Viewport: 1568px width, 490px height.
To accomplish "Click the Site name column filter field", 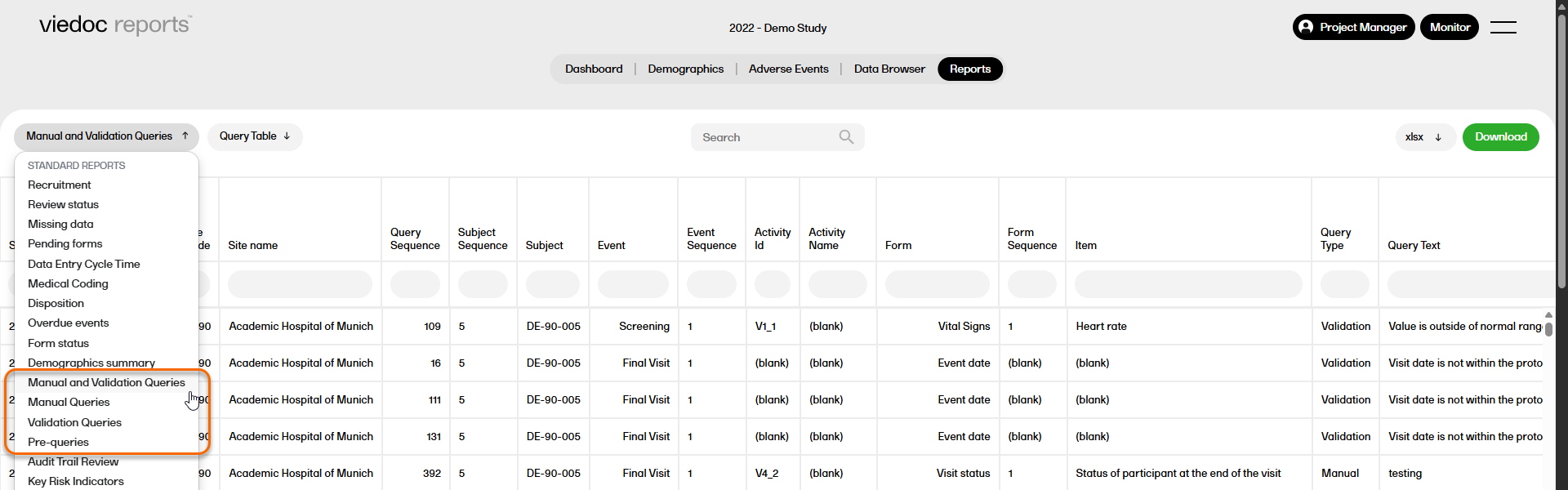I will [300, 284].
